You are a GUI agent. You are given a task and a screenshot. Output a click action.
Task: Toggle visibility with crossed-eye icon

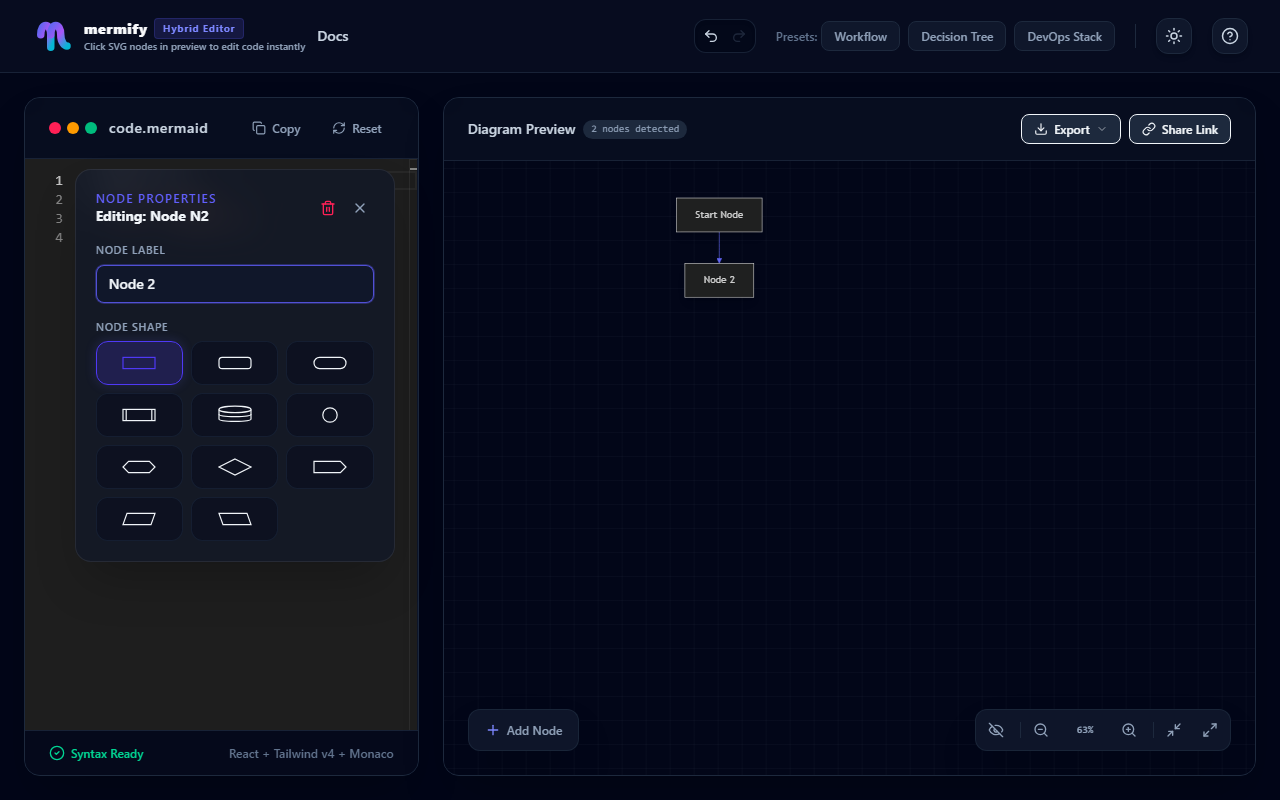coord(996,730)
